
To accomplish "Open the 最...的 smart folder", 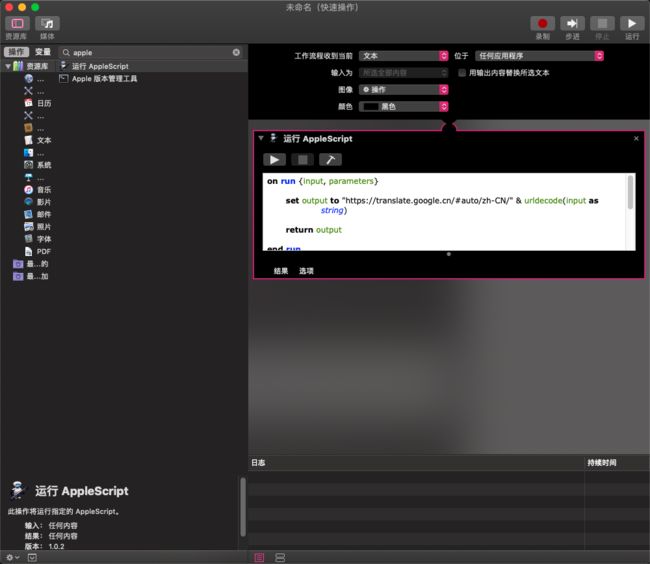I will (x=31, y=264).
